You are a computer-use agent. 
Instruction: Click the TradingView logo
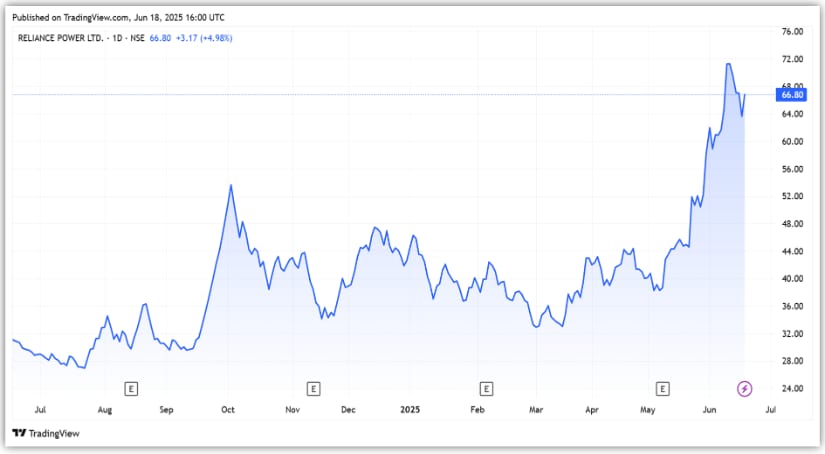[46, 433]
